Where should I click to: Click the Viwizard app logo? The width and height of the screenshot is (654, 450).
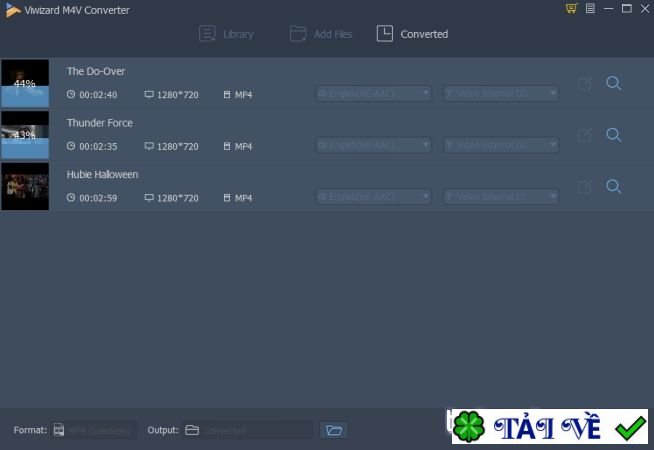click(13, 10)
